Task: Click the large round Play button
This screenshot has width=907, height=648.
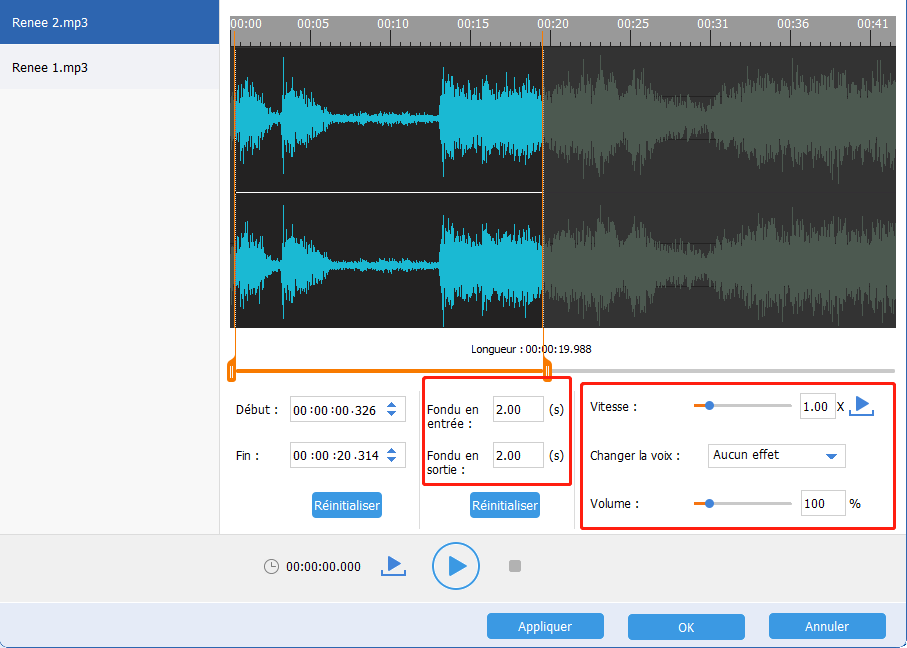Action: (456, 566)
